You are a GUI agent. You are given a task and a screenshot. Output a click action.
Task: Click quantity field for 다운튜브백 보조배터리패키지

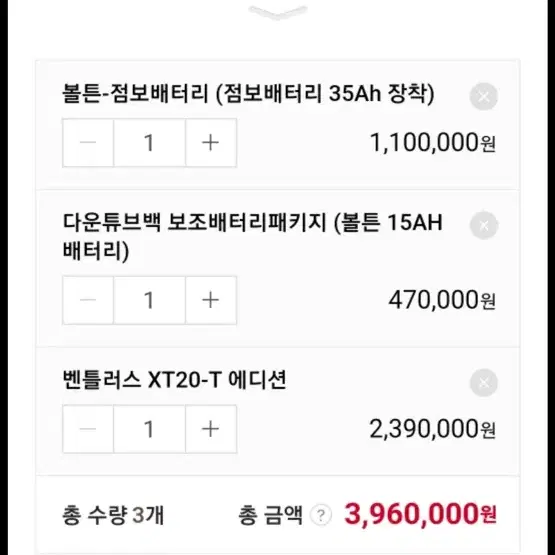[x=149, y=300]
